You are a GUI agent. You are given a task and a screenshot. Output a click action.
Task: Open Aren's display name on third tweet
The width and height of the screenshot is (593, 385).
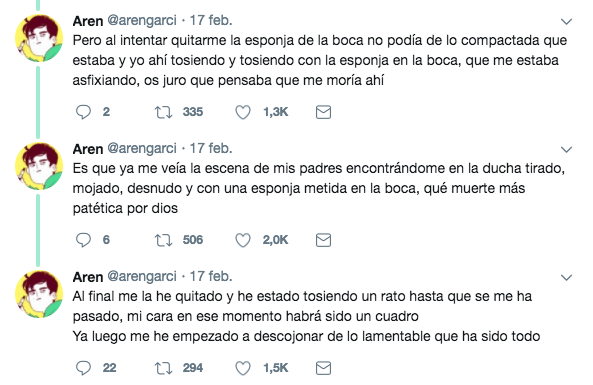(x=88, y=277)
